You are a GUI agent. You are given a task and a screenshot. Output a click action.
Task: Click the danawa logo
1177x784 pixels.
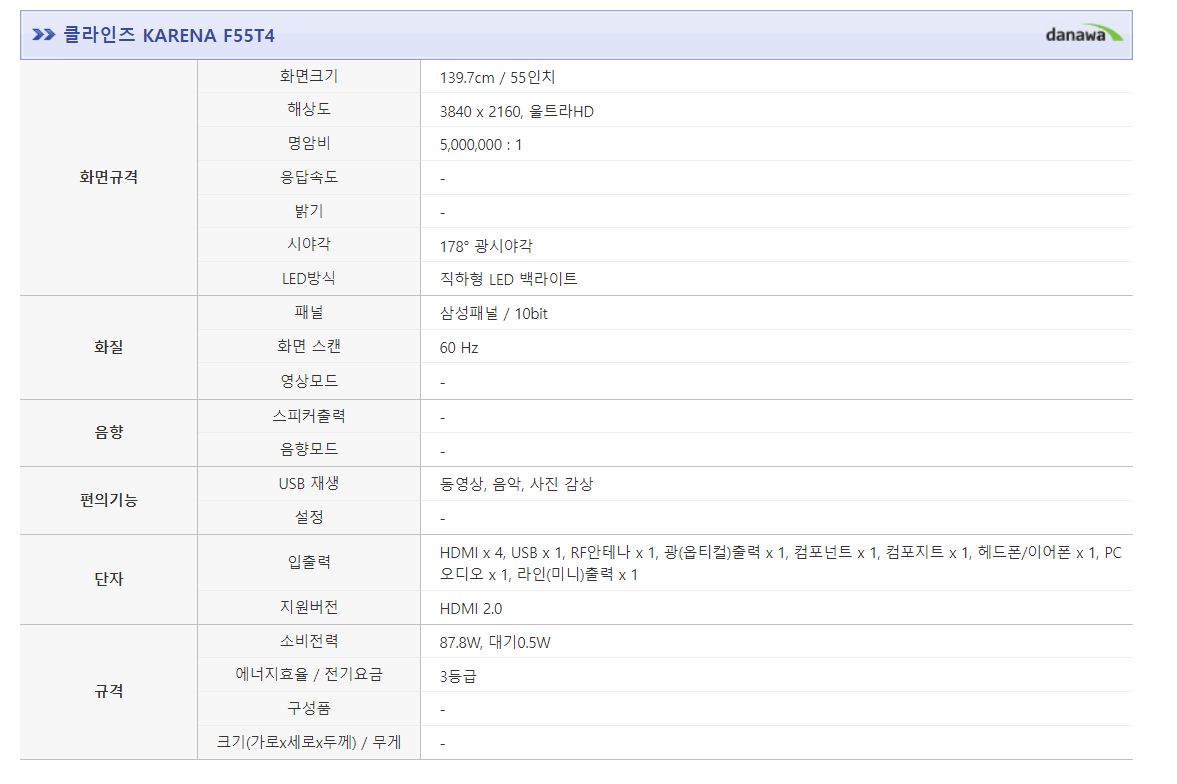1084,34
